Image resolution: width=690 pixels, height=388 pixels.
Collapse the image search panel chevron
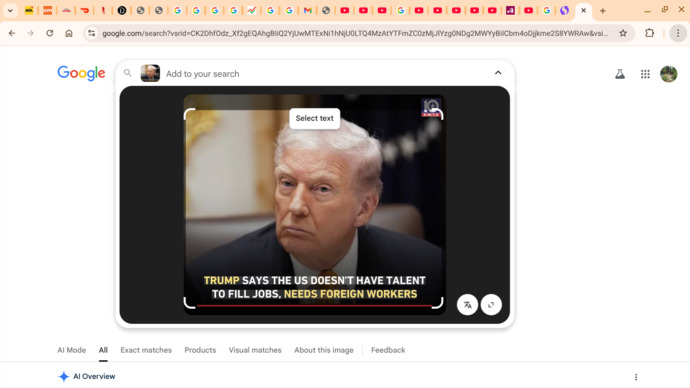(x=498, y=73)
